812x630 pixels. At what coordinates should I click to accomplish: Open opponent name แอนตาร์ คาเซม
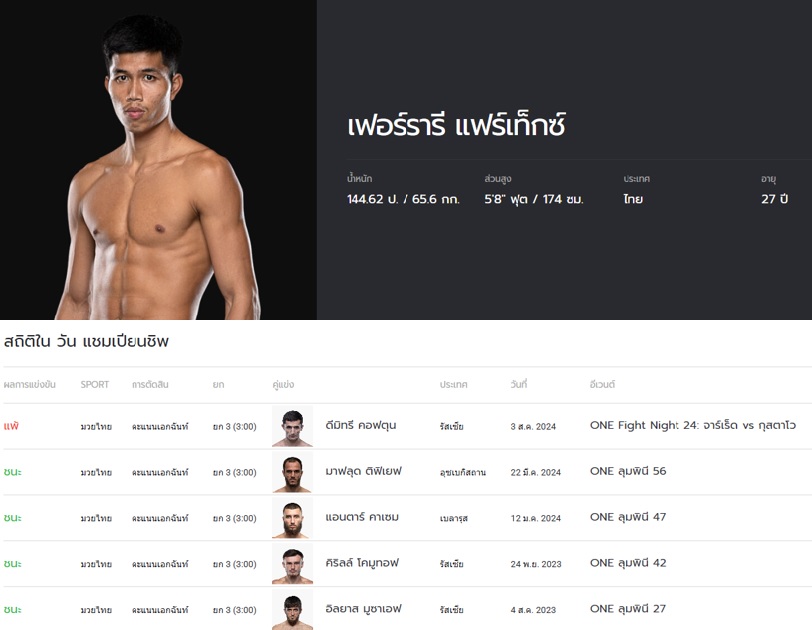pyautogui.click(x=362, y=517)
